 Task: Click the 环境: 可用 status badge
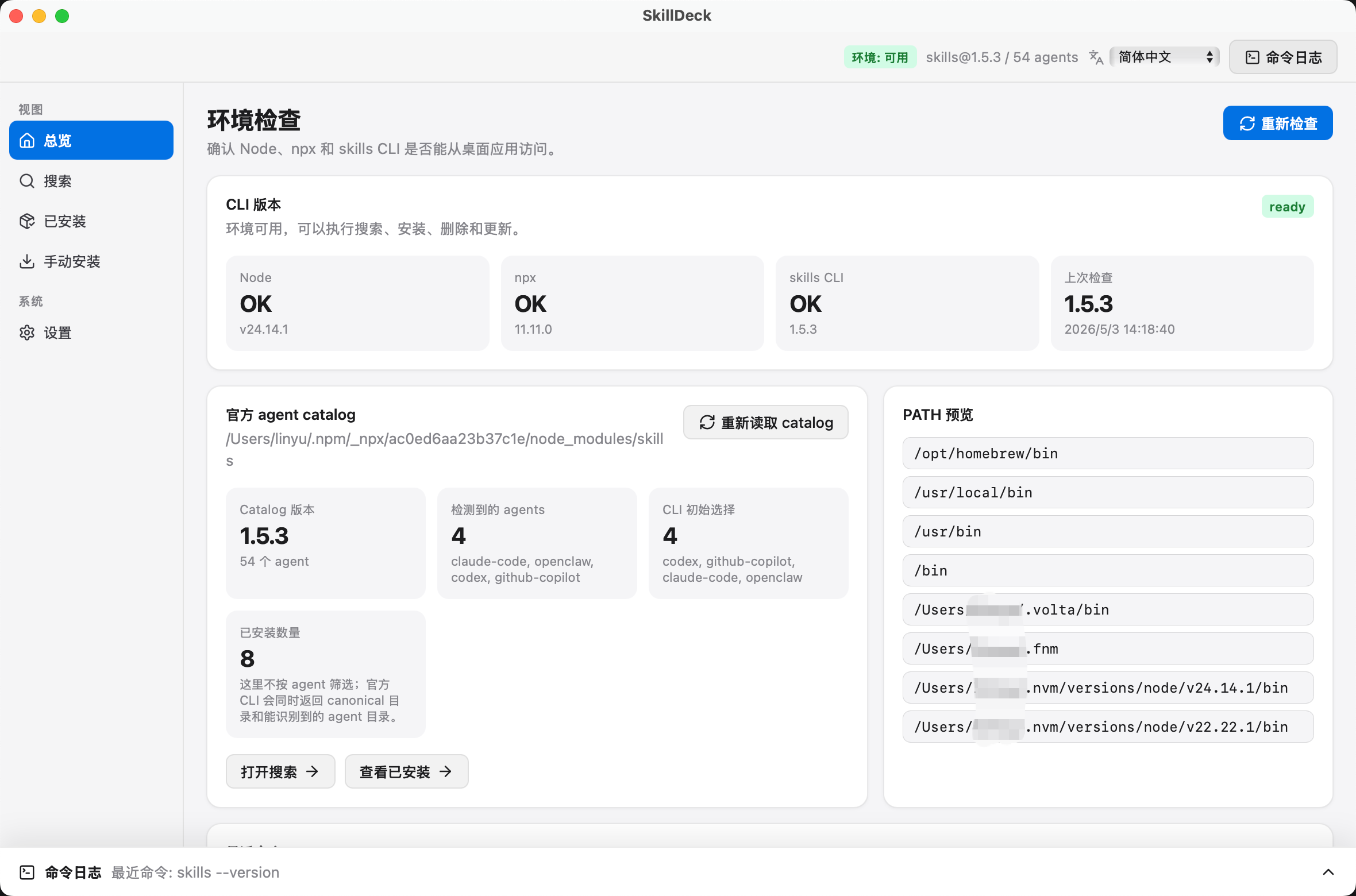pyautogui.click(x=880, y=57)
